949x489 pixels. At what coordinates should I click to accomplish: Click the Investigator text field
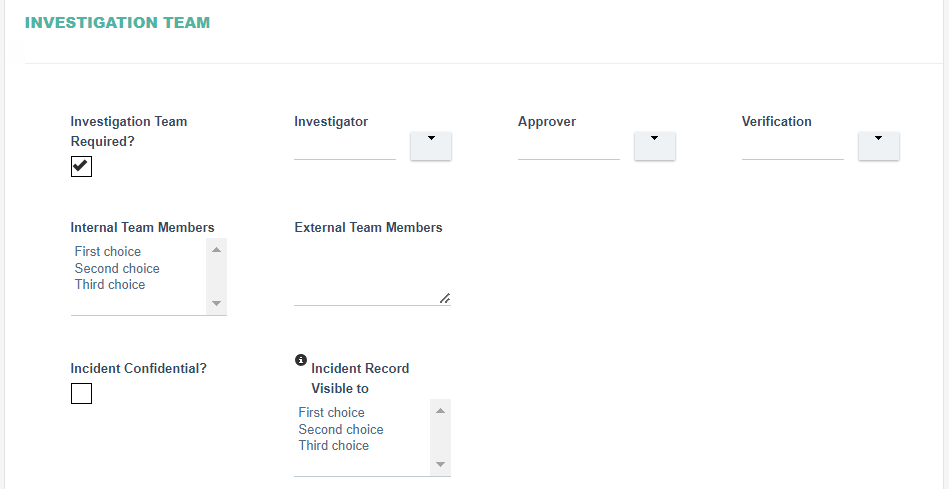pyautogui.click(x=345, y=146)
